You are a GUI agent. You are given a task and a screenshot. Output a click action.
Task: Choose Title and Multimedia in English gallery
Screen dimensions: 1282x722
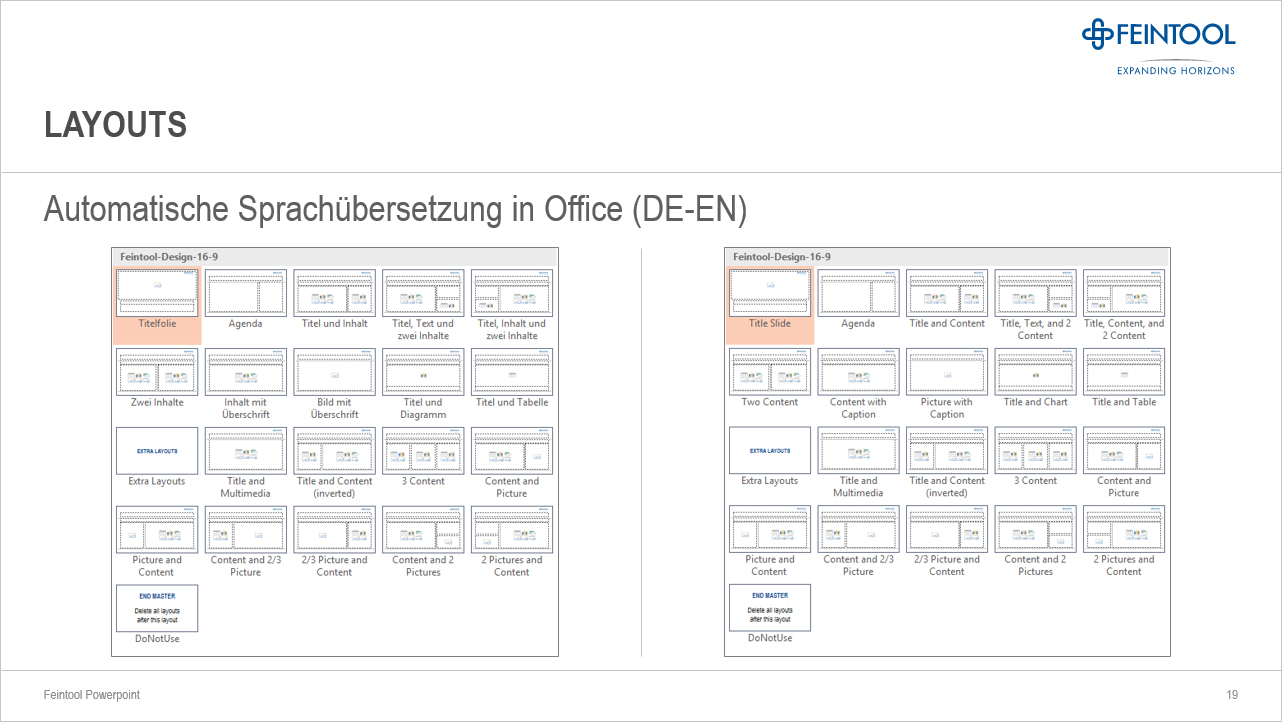858,451
